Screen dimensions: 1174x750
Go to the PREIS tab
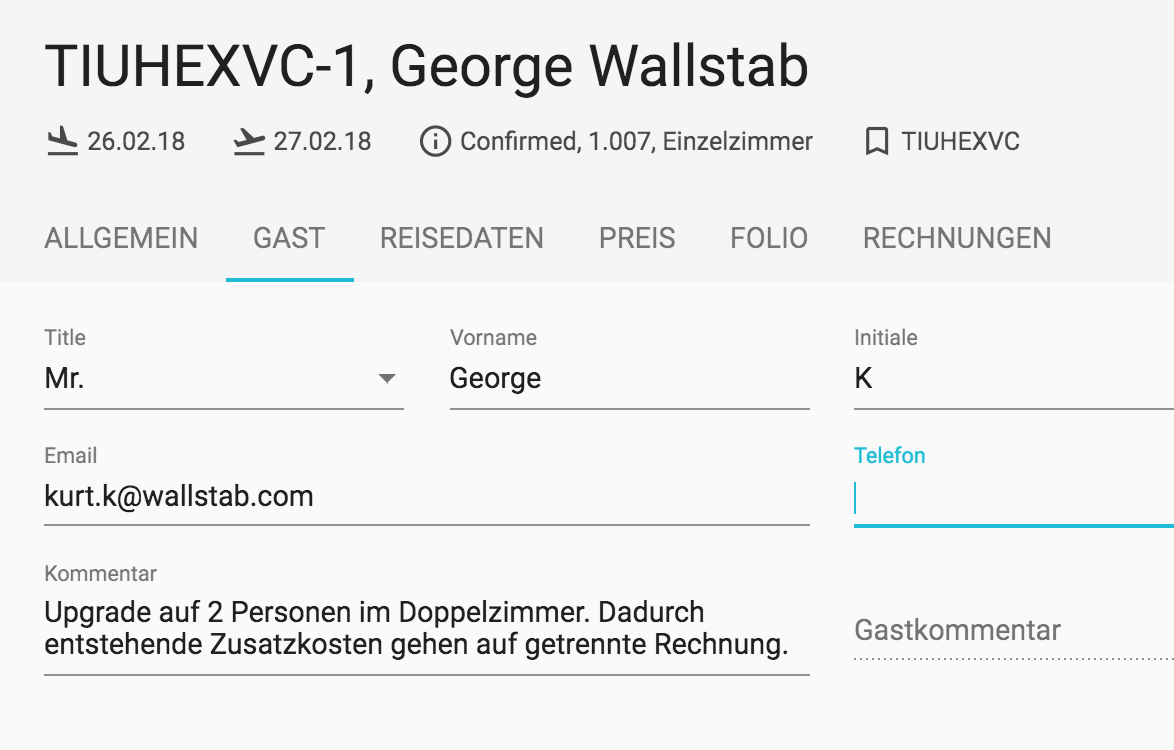(x=636, y=238)
